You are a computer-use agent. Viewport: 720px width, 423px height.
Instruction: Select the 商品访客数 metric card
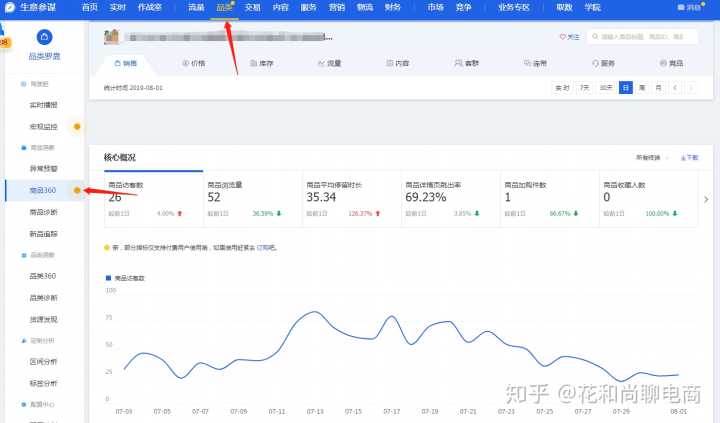coord(152,199)
